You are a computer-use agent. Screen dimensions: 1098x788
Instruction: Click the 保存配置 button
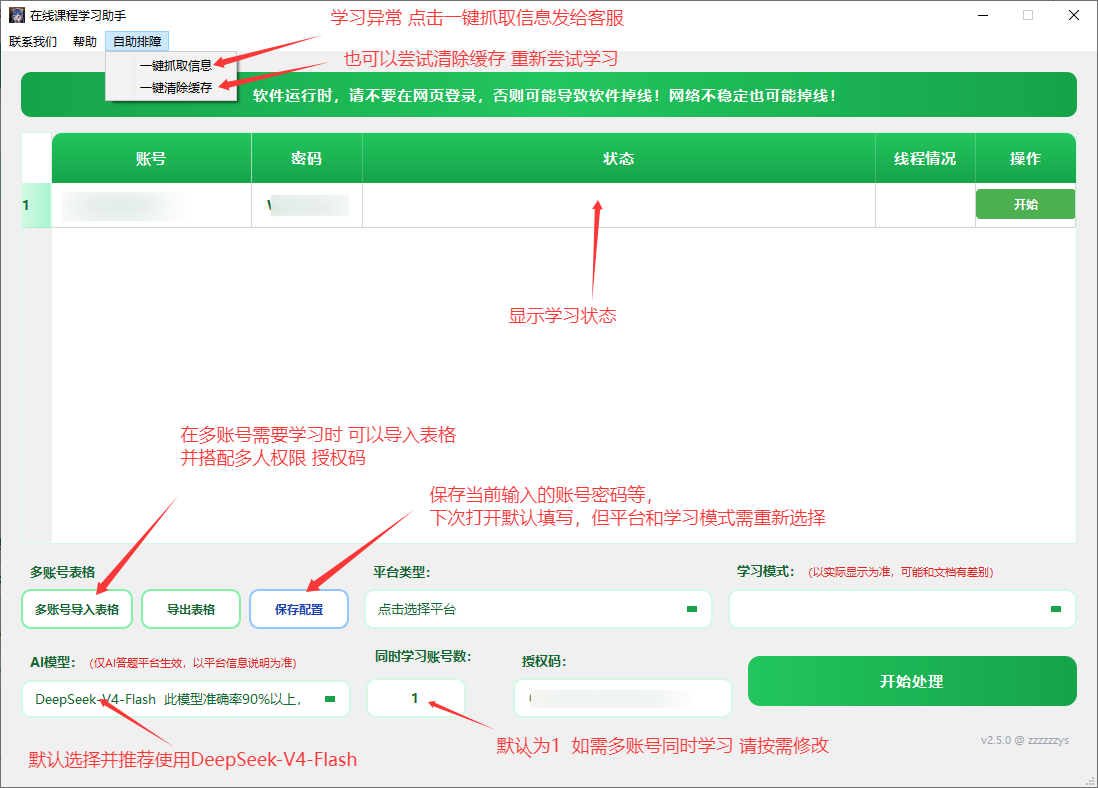coord(299,609)
